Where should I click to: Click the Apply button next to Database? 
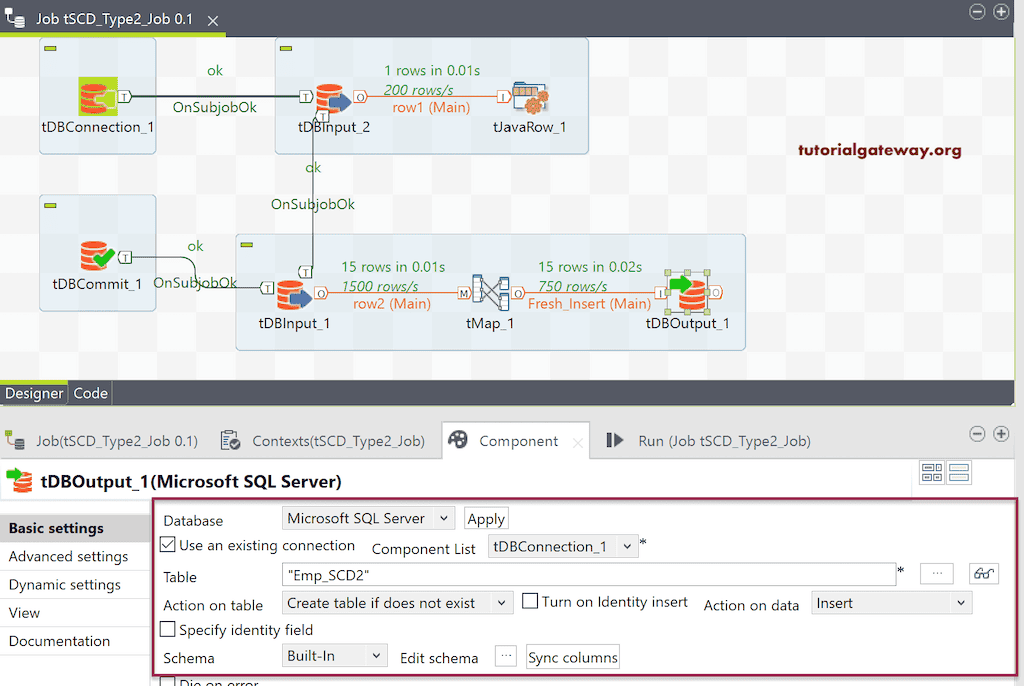[x=486, y=518]
